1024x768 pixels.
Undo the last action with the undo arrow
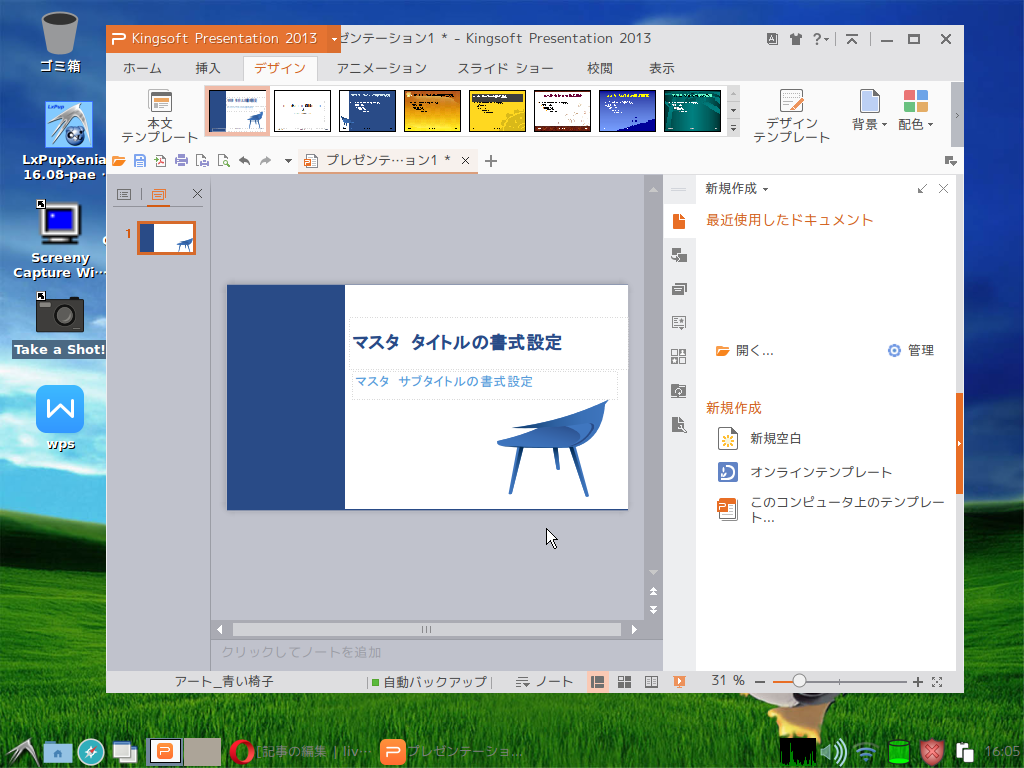point(244,161)
